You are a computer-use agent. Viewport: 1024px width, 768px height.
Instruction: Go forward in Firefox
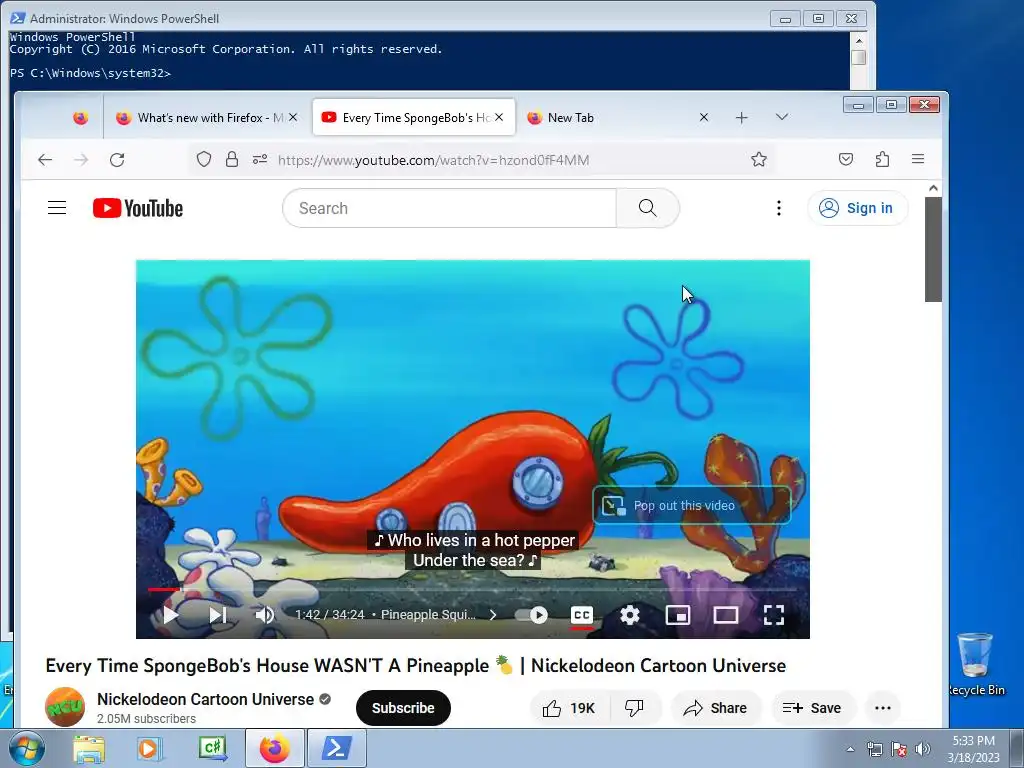81,159
